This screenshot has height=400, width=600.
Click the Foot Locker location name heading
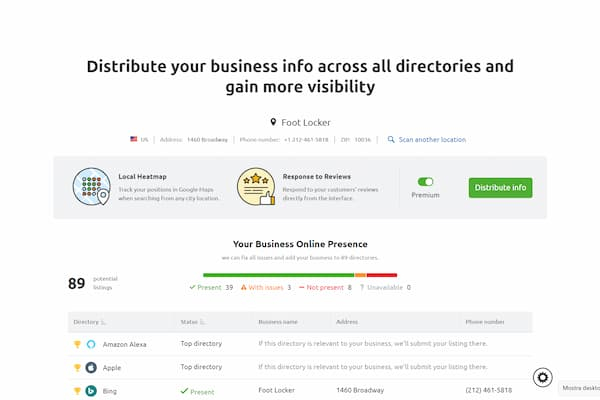(306, 122)
